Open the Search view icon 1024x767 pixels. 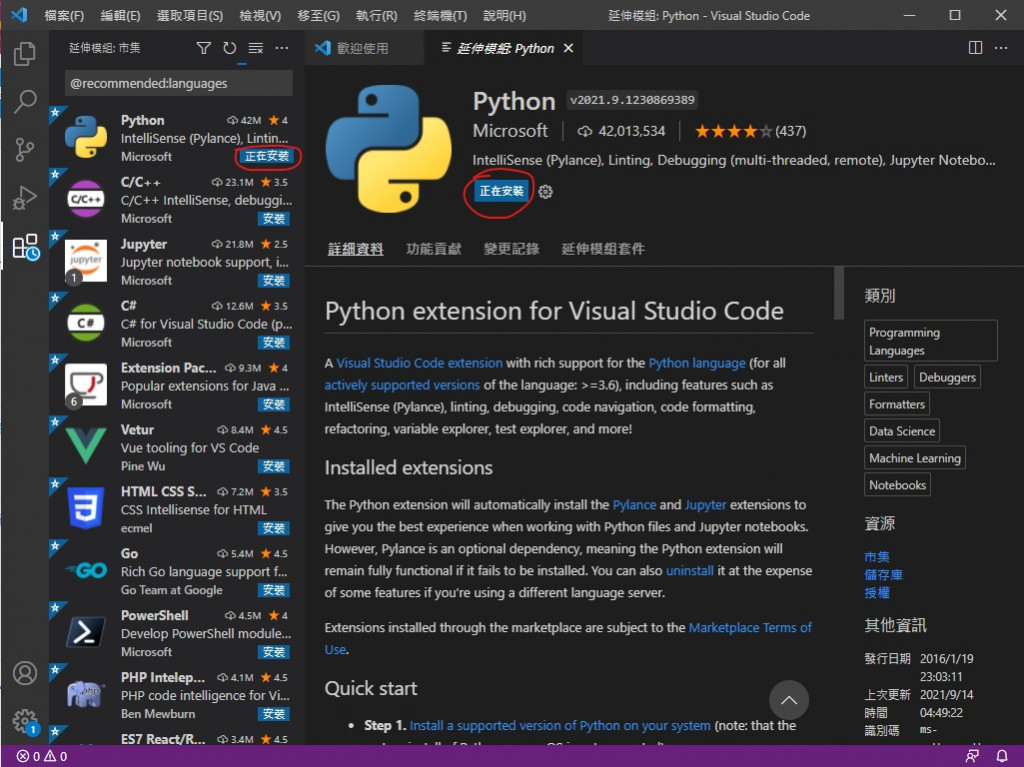tap(25, 101)
